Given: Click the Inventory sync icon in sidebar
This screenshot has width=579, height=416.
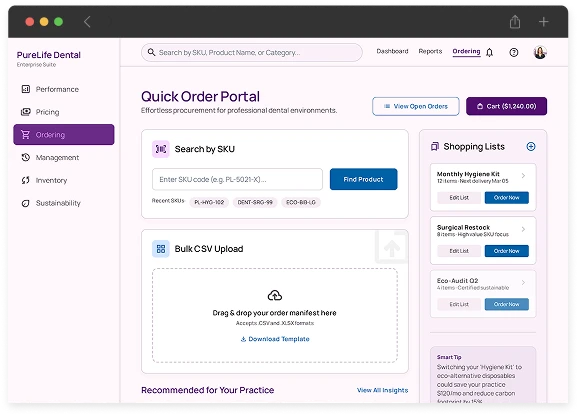Looking at the screenshot, I should point(25,180).
